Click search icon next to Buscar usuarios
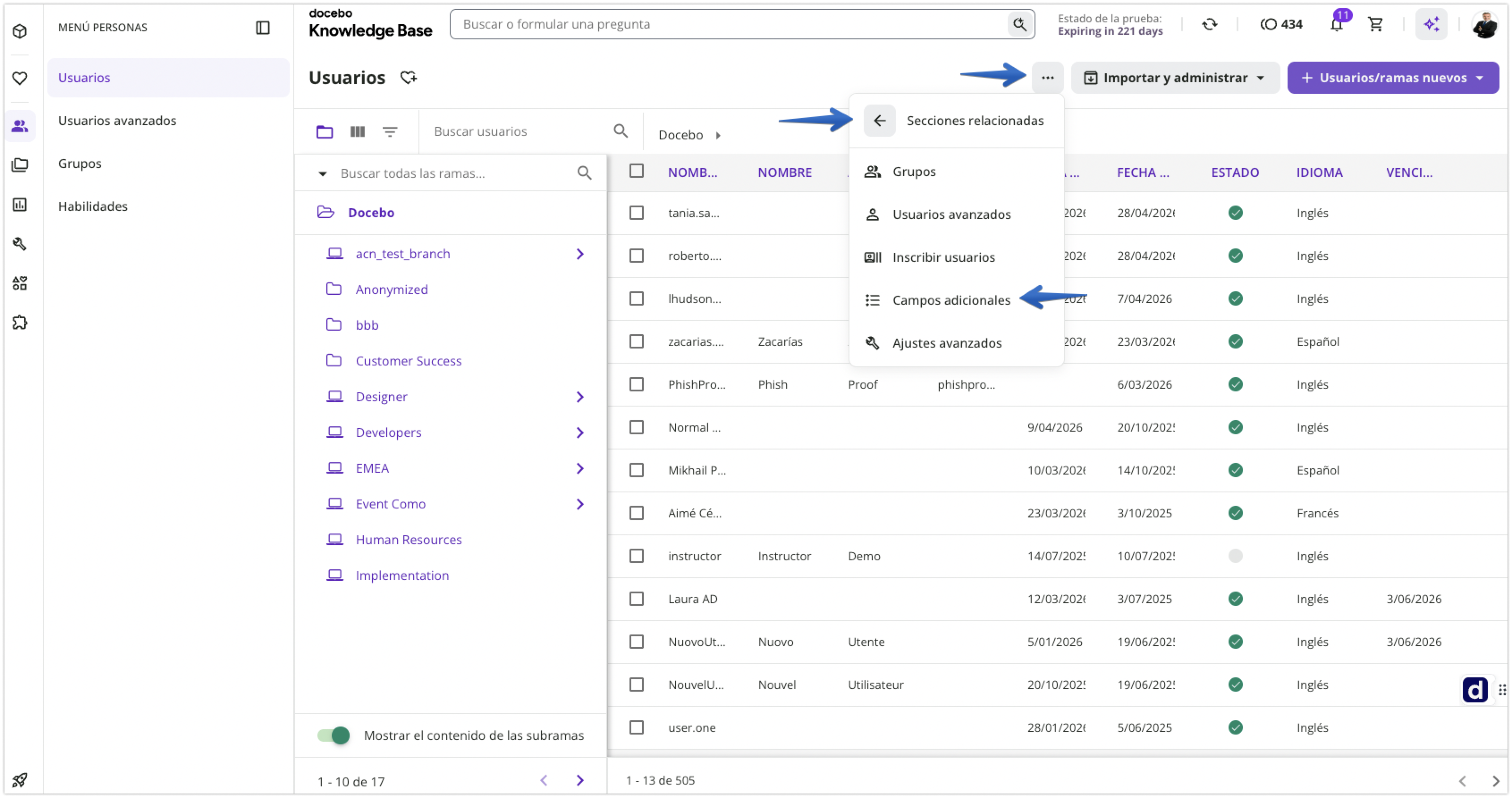 [621, 131]
